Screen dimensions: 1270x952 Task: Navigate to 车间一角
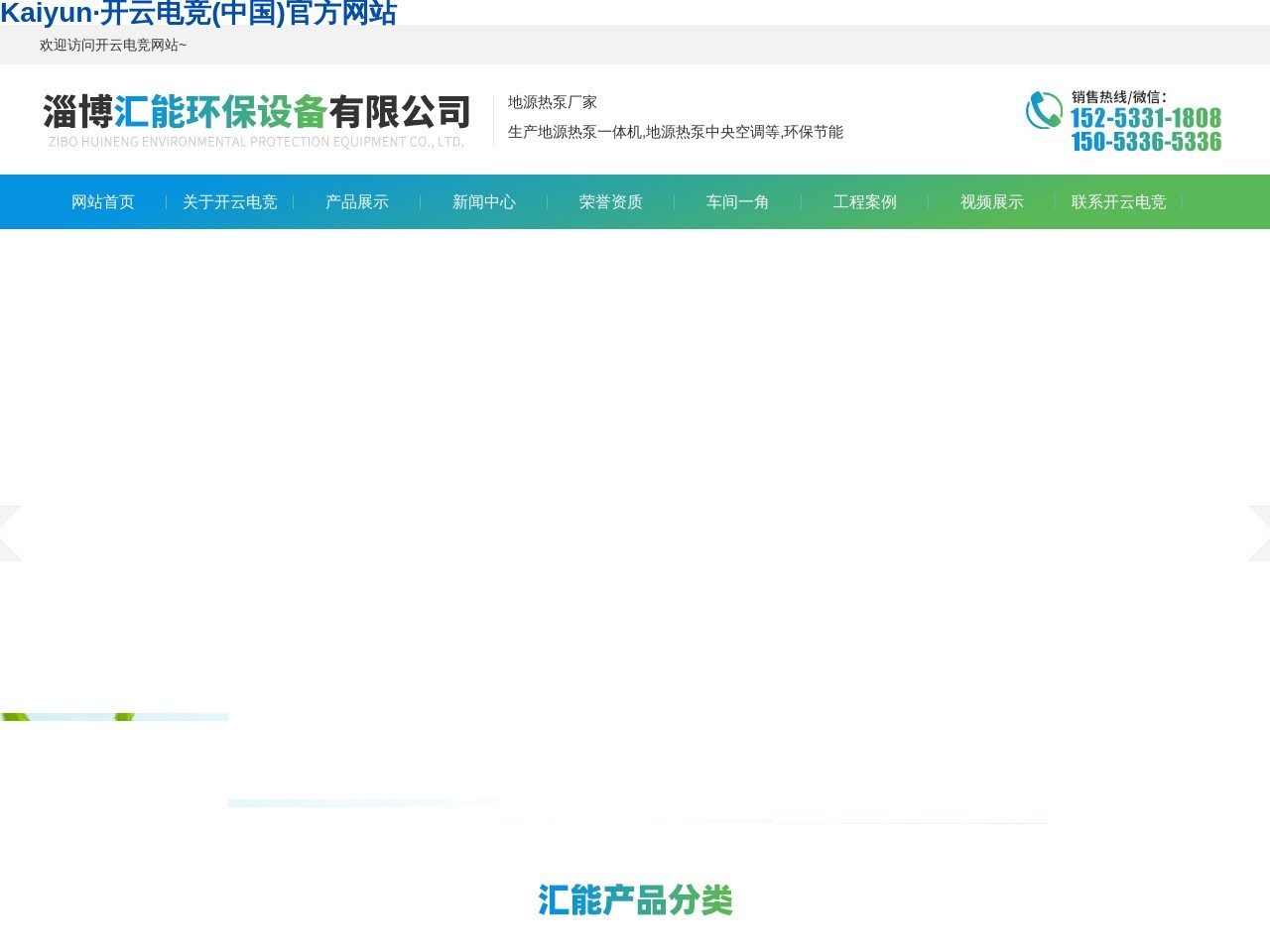point(738,202)
